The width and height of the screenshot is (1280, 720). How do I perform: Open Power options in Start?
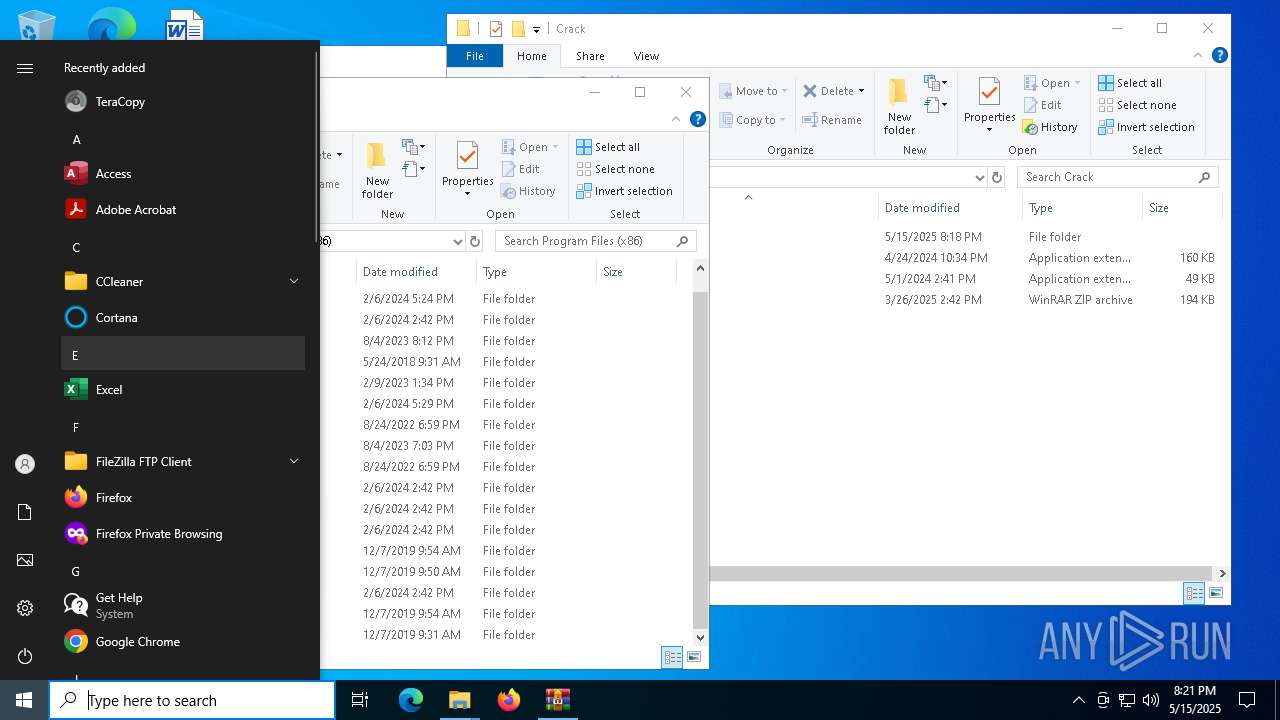pos(25,656)
